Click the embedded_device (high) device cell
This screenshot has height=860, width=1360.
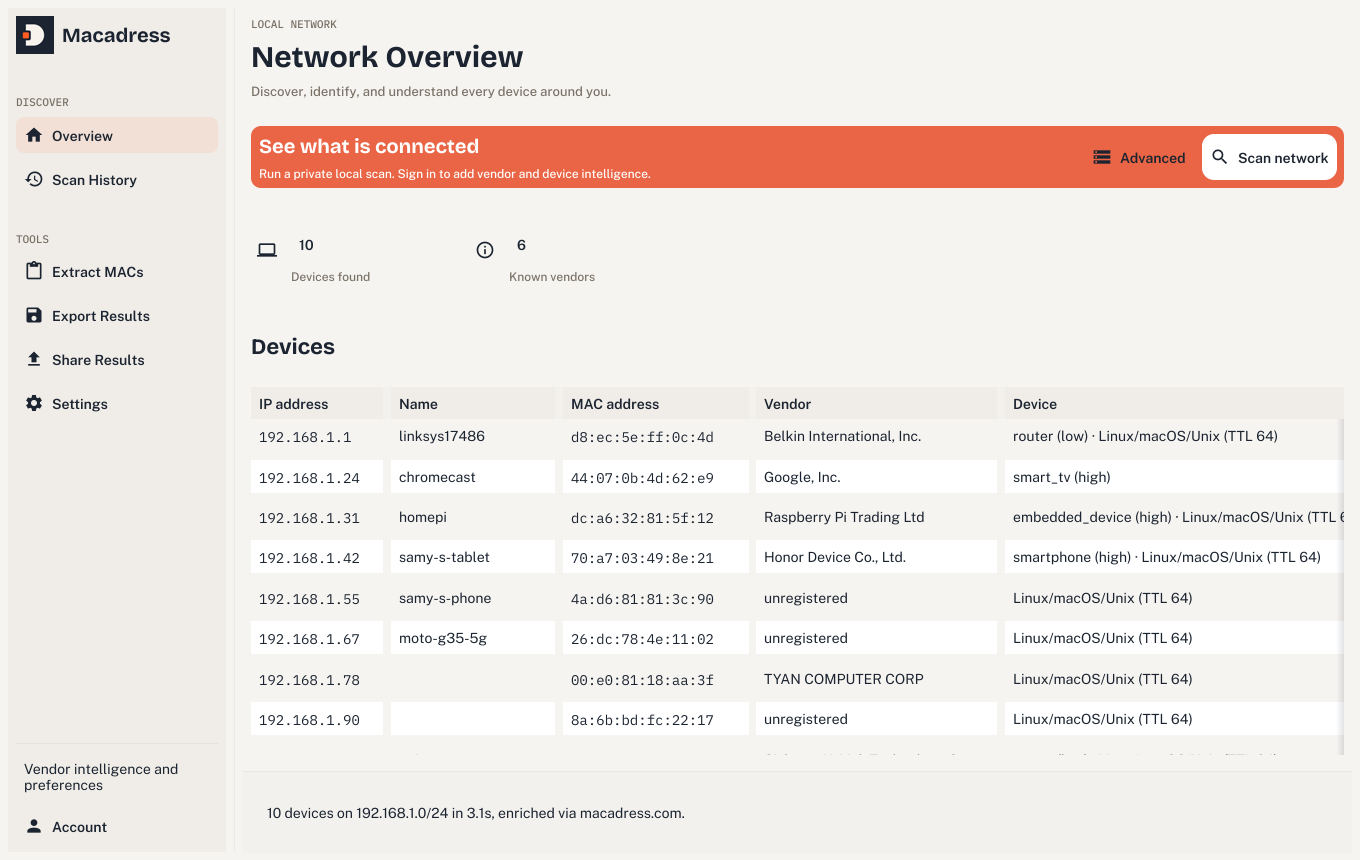pyautogui.click(x=1174, y=517)
